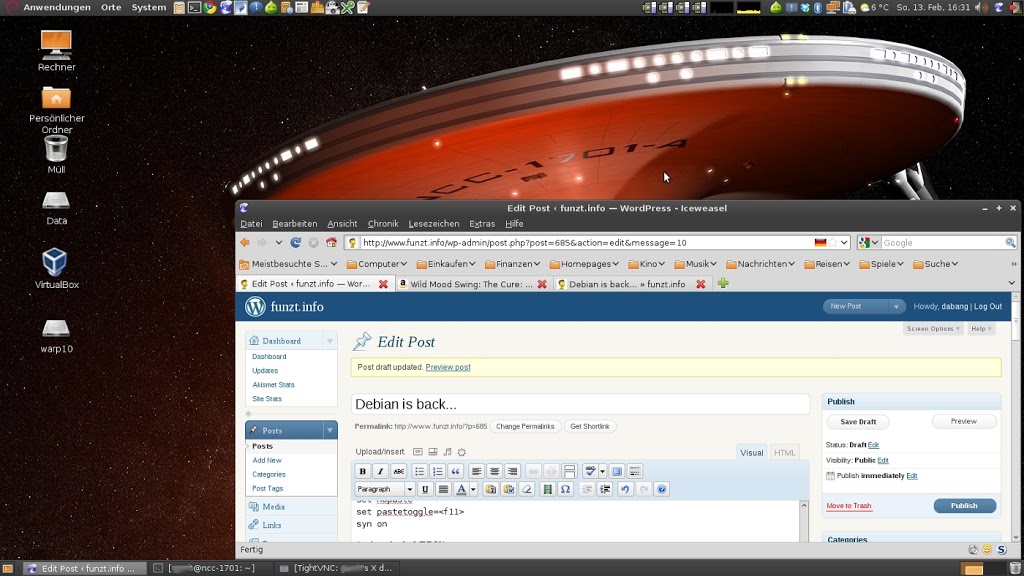Undo the last edit in the editor

coord(625,489)
